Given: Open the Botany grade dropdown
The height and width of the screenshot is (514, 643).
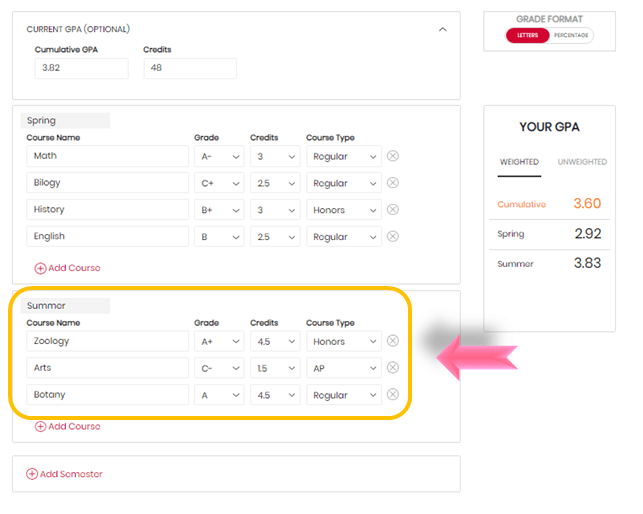Looking at the screenshot, I should click(219, 395).
